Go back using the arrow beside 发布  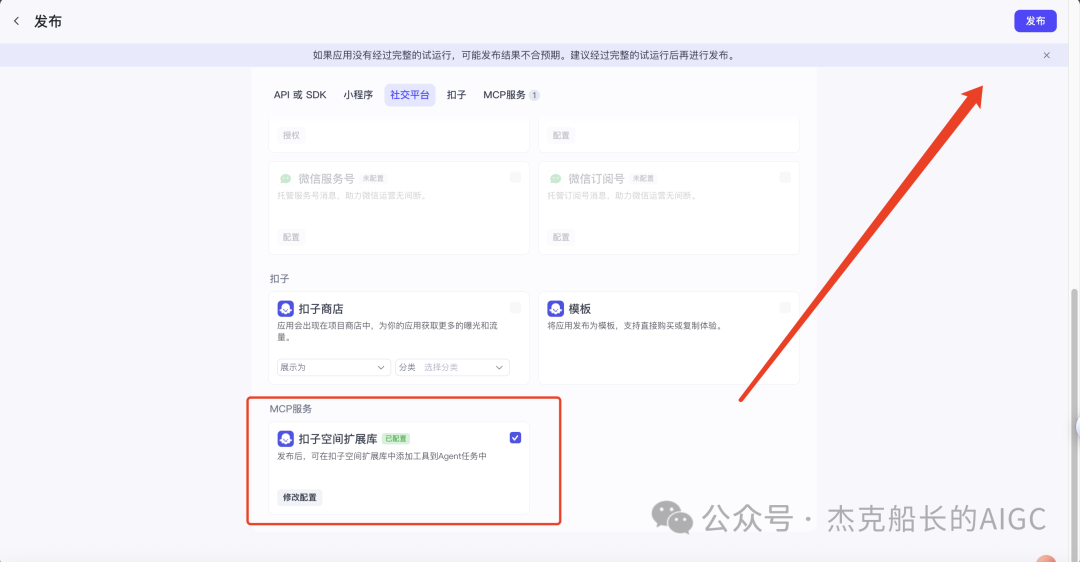[x=17, y=21]
